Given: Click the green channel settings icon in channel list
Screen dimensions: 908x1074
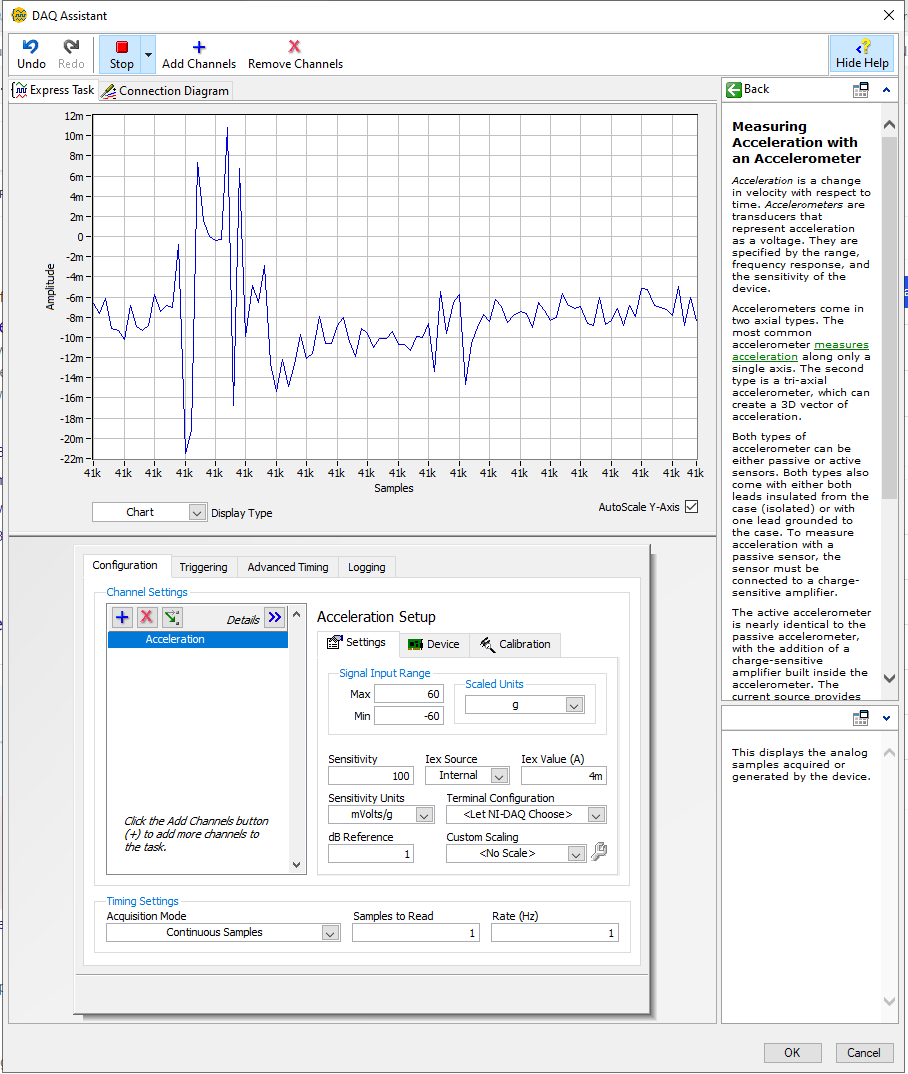Looking at the screenshot, I should [x=172, y=617].
